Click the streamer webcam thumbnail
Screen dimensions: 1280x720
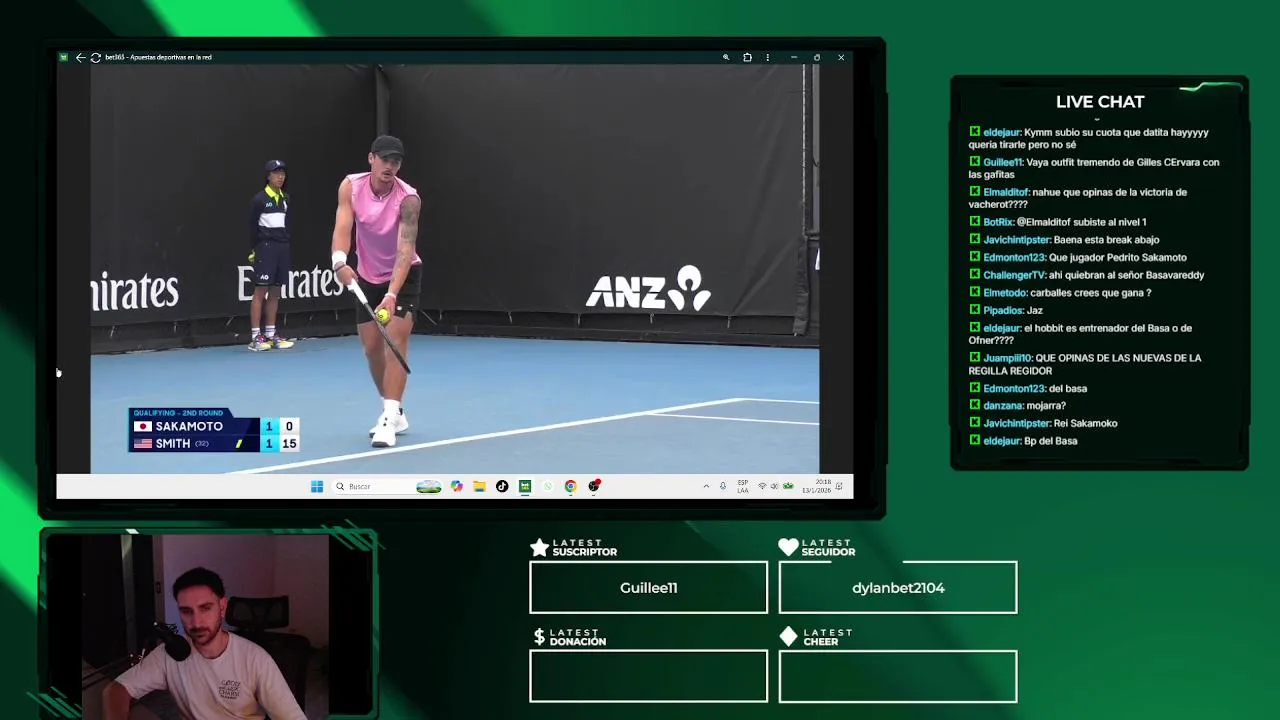pos(207,625)
